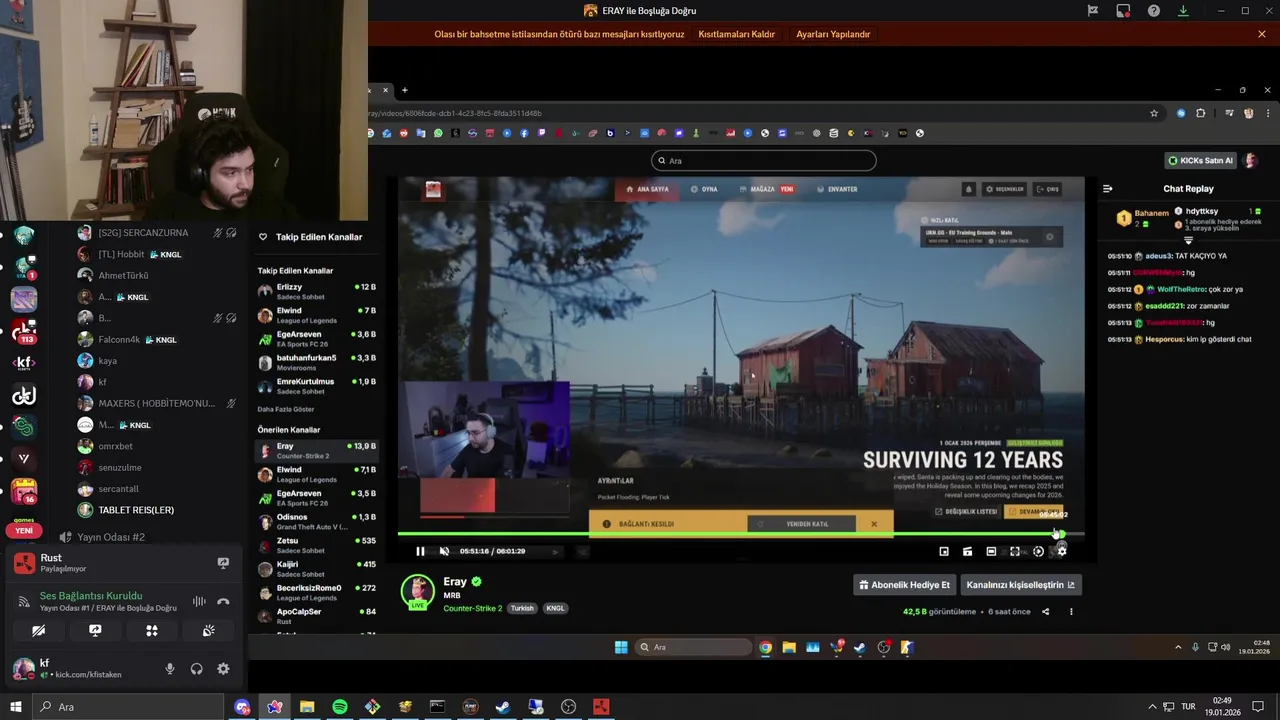Open Discord help question mark icon
The width and height of the screenshot is (1280, 720).
click(x=1154, y=11)
